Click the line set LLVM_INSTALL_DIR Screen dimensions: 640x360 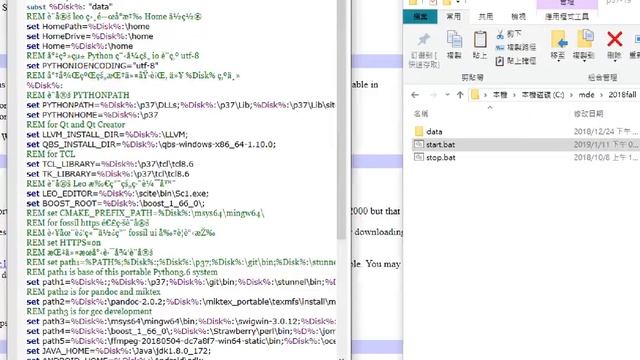coord(107,134)
